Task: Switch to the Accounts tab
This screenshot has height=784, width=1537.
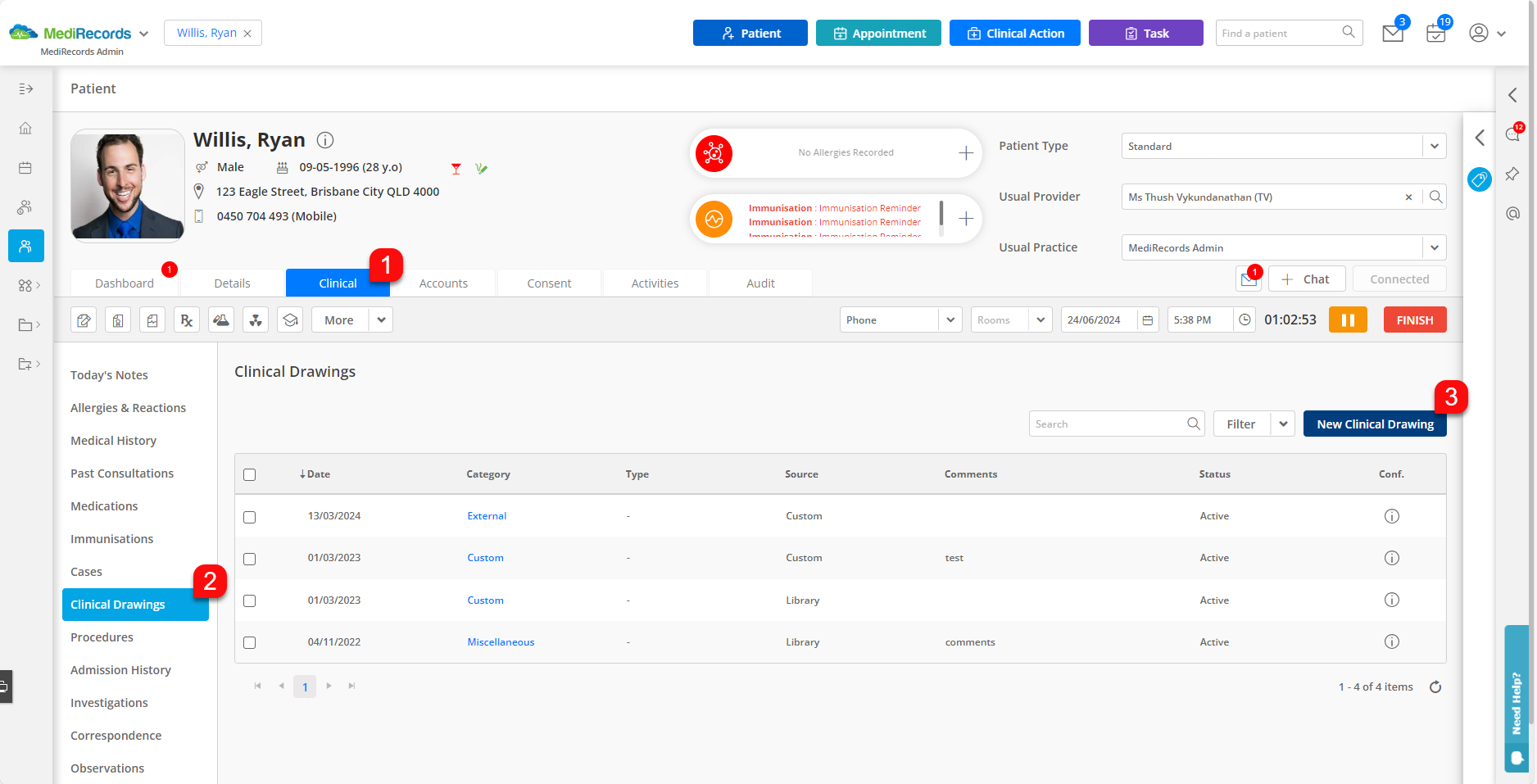Action: pos(443,283)
